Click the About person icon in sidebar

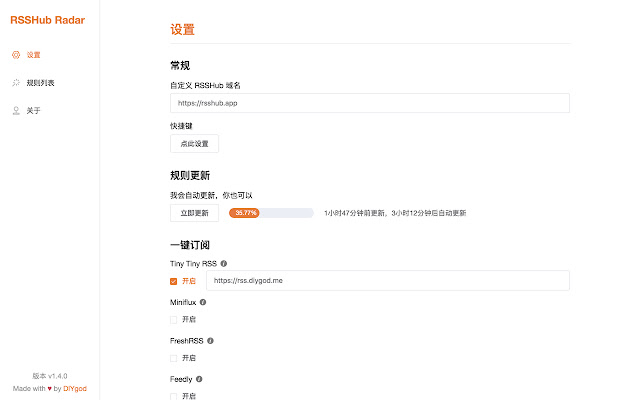point(15,111)
